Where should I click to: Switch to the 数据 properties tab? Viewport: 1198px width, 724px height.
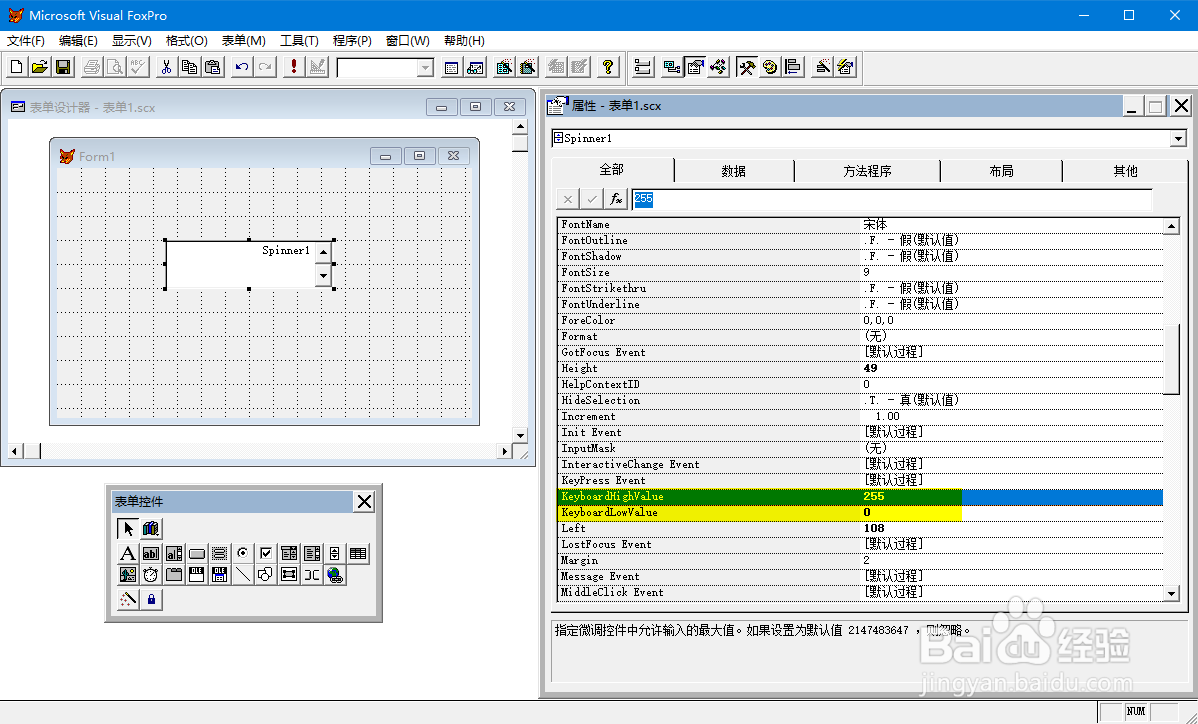(x=733, y=171)
